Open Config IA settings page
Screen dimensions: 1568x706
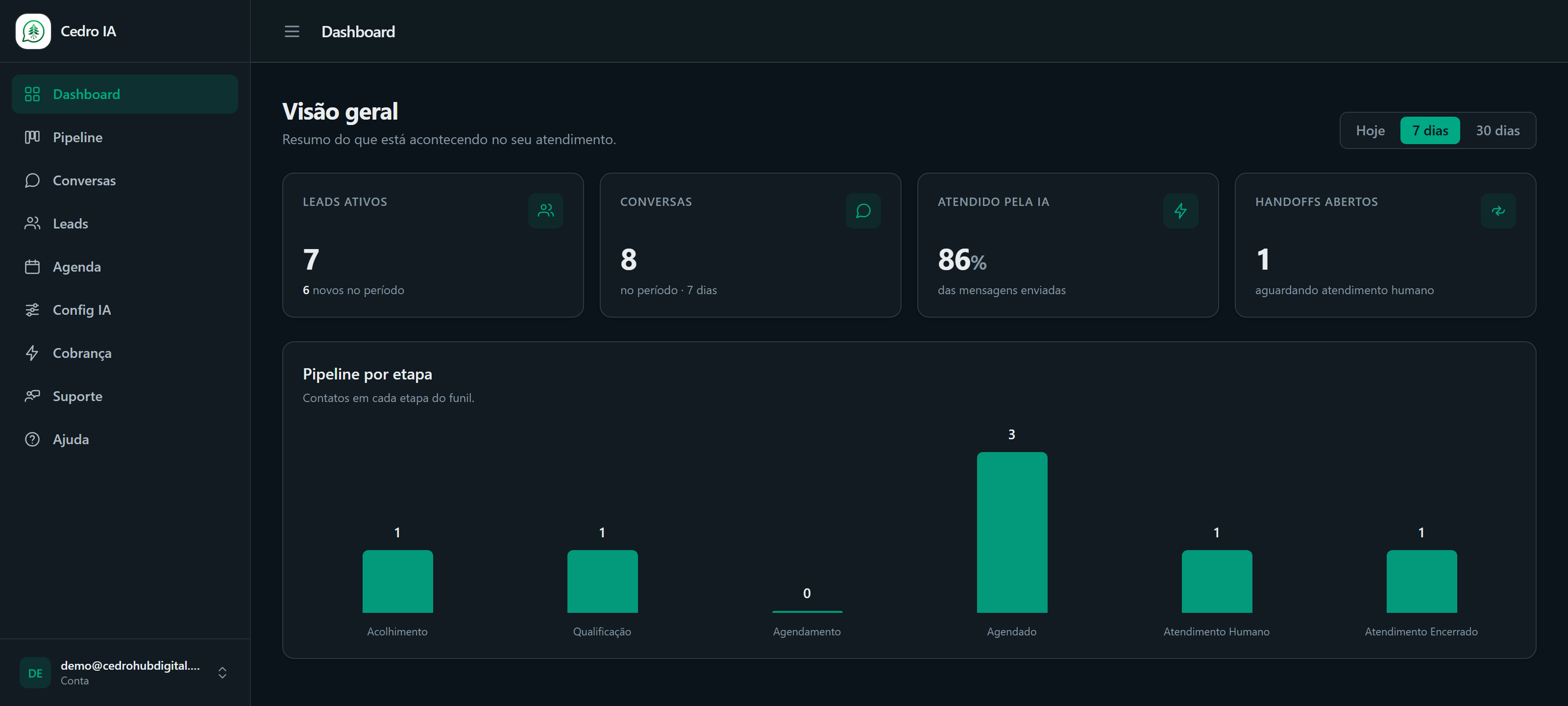[125, 310]
